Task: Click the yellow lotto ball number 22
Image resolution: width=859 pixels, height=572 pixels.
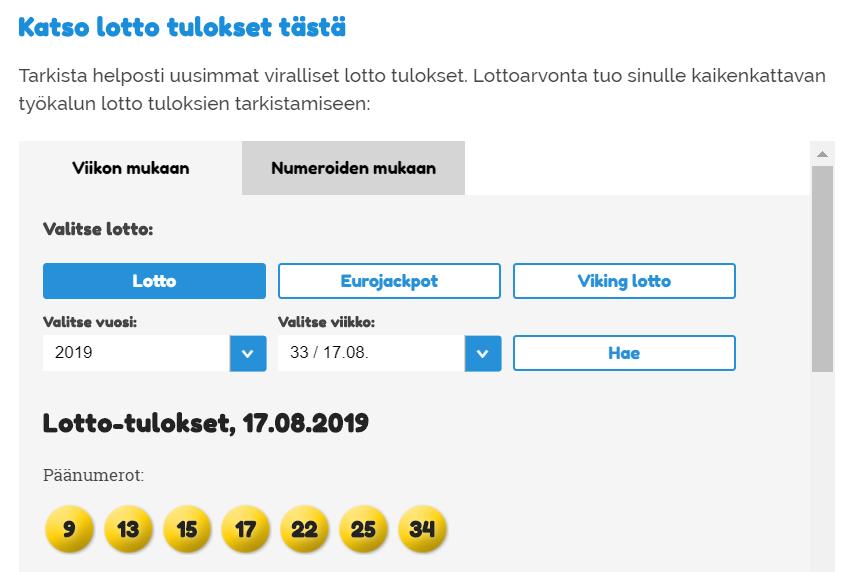Action: [x=305, y=529]
